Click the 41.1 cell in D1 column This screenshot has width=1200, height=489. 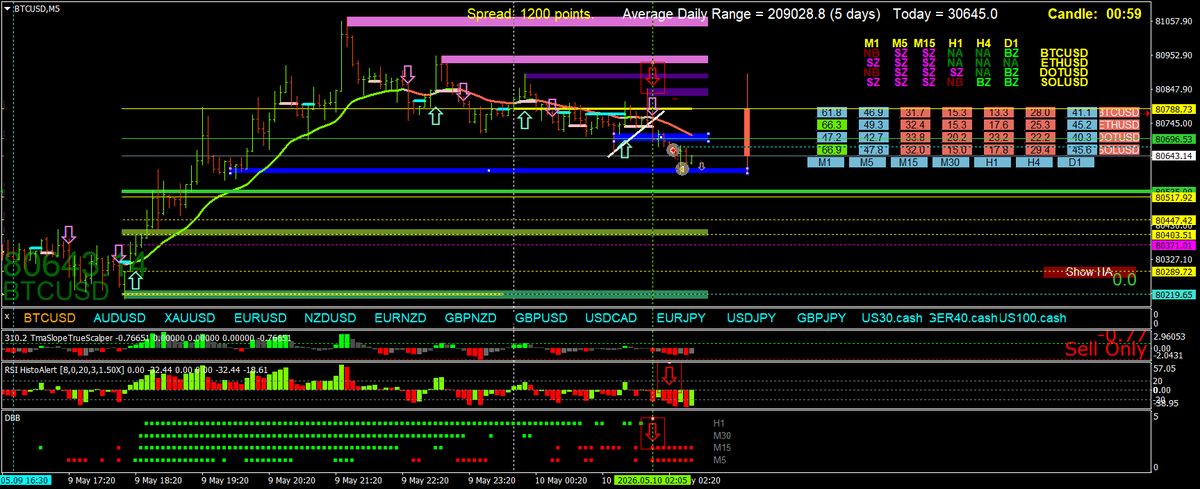pyautogui.click(x=1081, y=112)
